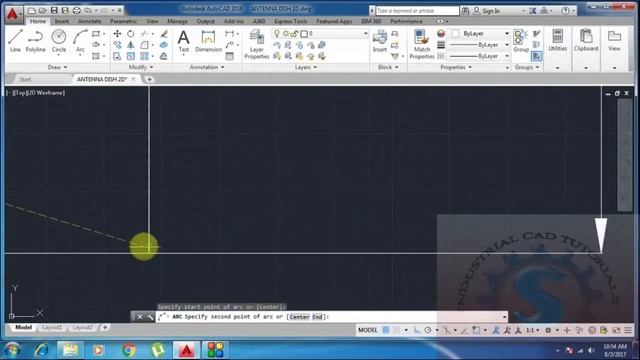
Task: Click the Scale tool icon
Action: click(131, 56)
